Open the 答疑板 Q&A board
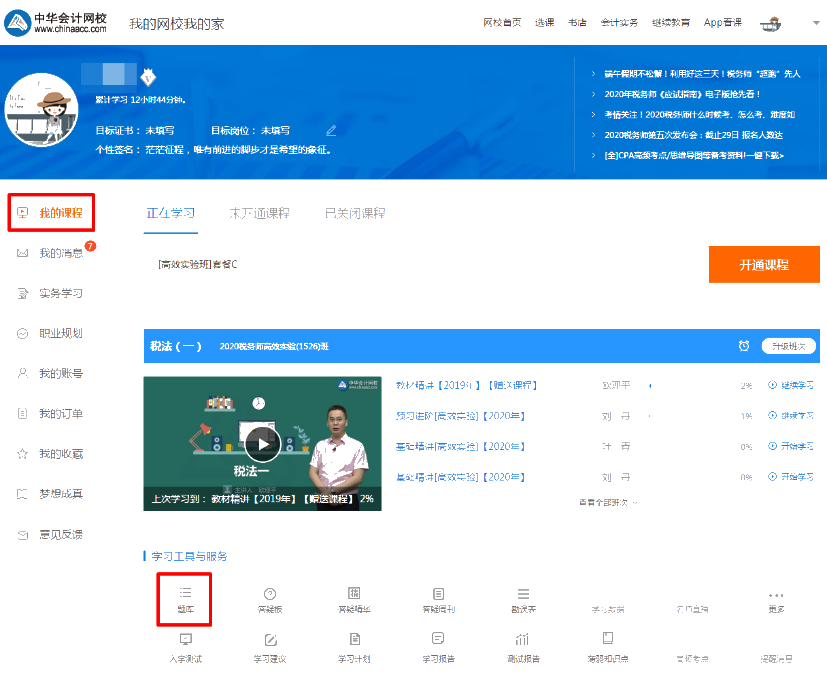 (268, 598)
